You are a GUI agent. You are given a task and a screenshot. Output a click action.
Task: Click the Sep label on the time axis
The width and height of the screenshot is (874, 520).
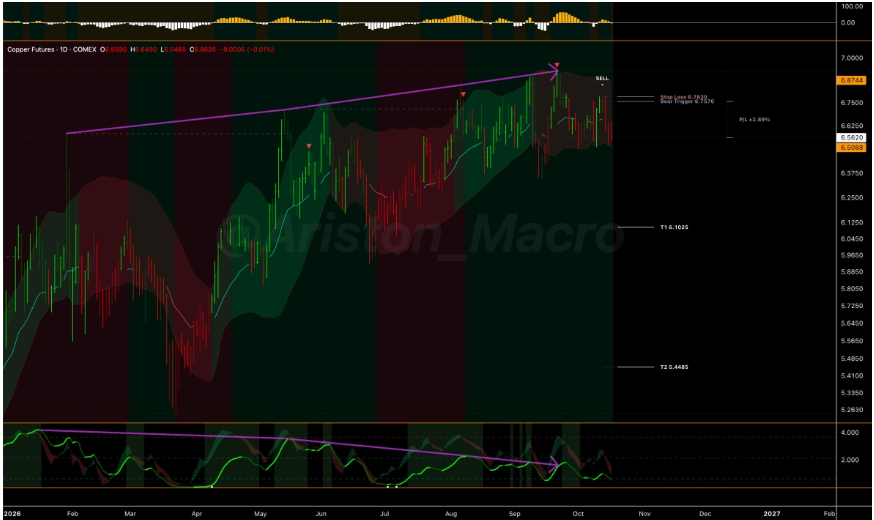[x=514, y=513]
